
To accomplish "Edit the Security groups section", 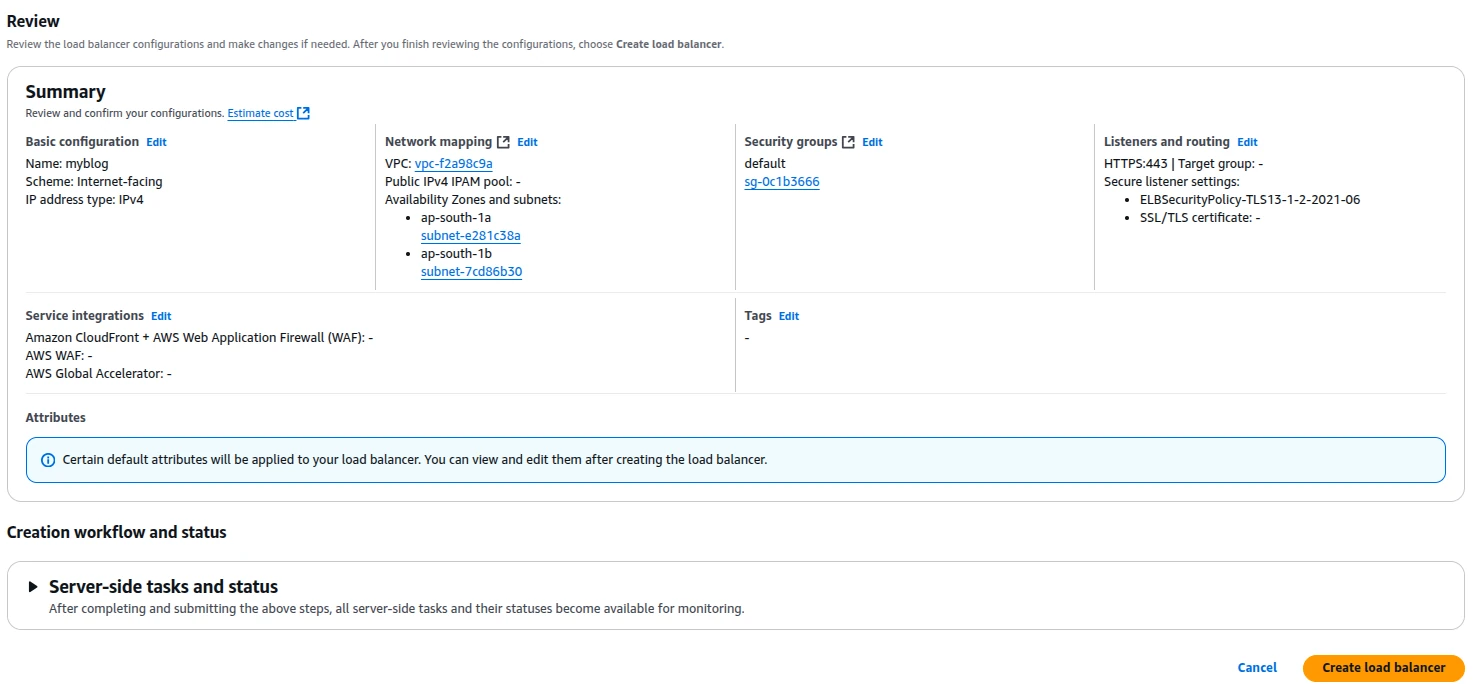I will point(872,143).
